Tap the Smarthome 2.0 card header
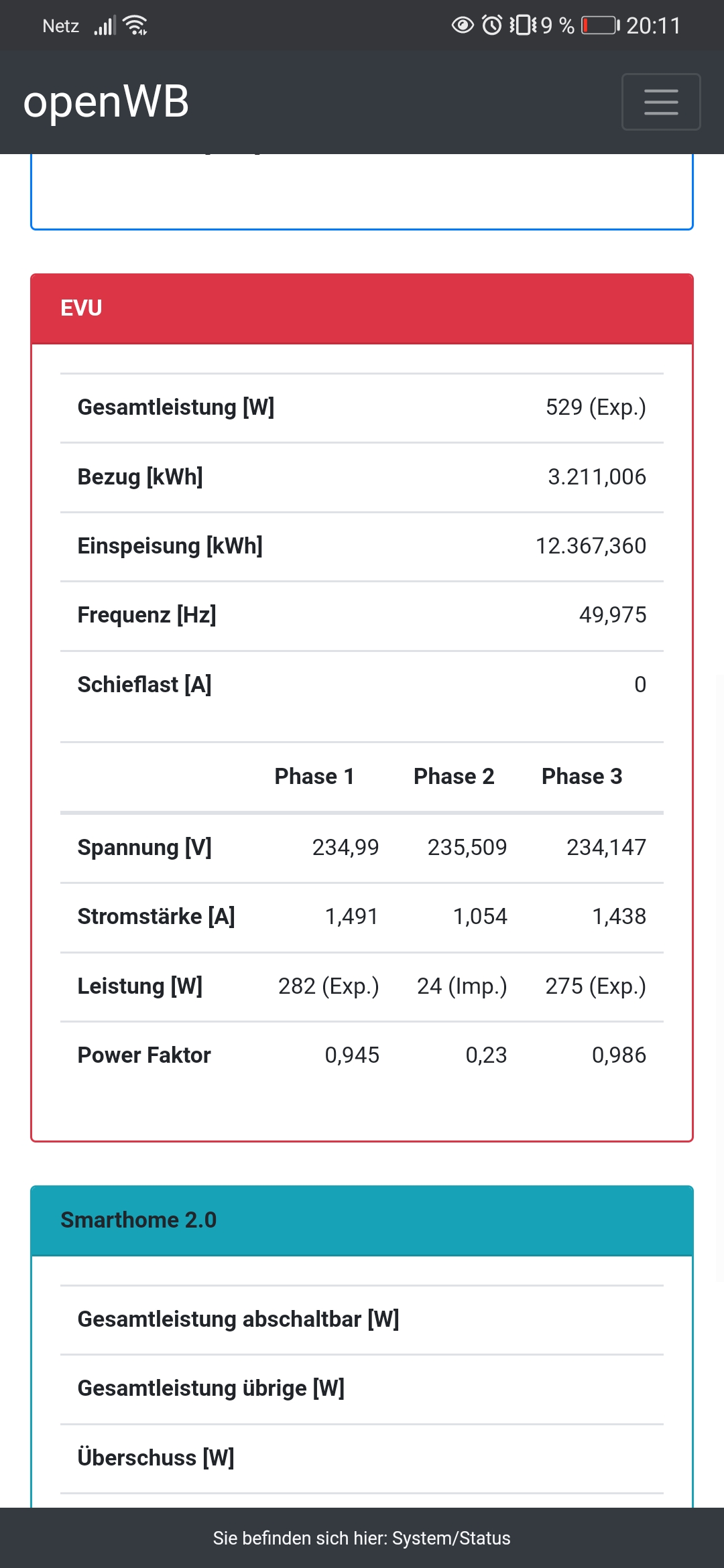The image size is (724, 1568). [362, 1220]
